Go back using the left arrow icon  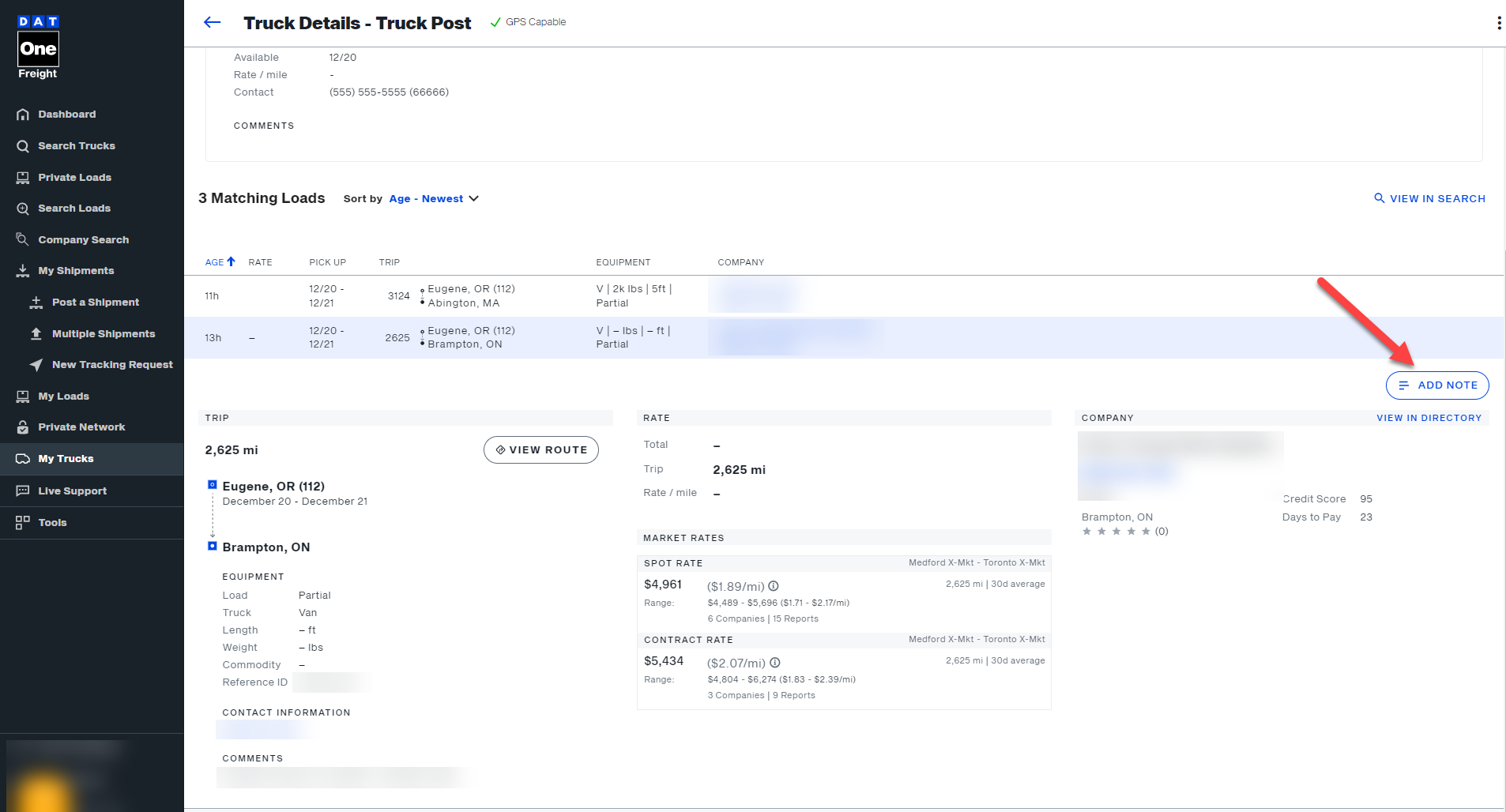tap(212, 22)
